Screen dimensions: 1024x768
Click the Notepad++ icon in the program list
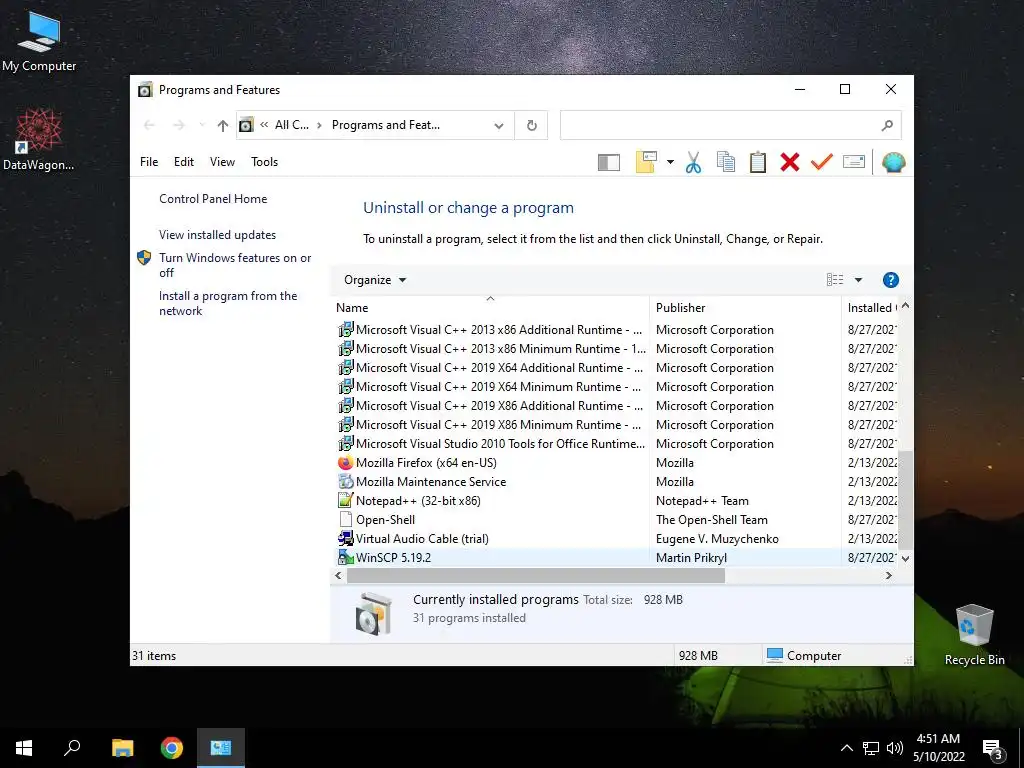point(345,501)
